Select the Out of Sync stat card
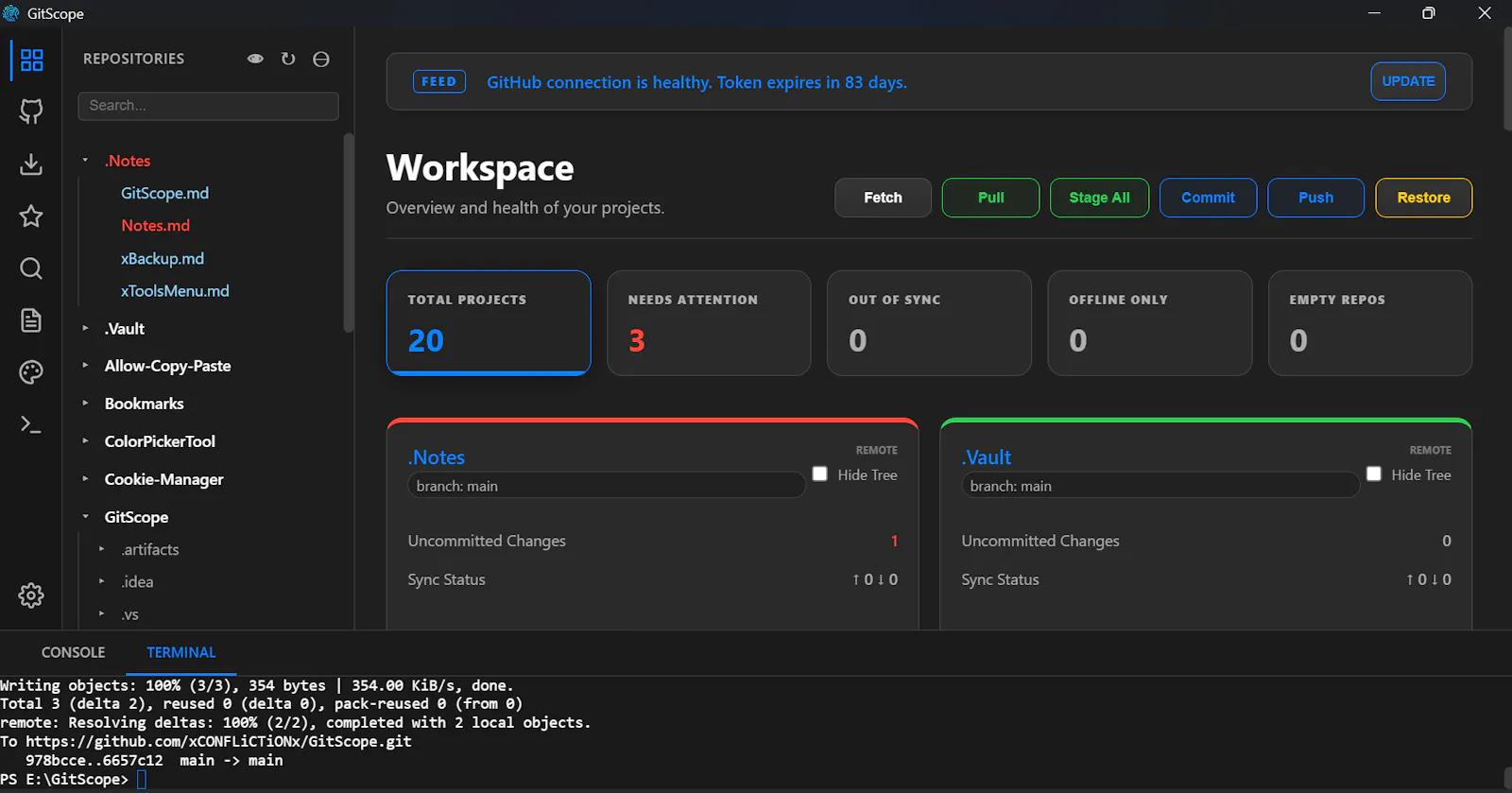 pos(929,323)
